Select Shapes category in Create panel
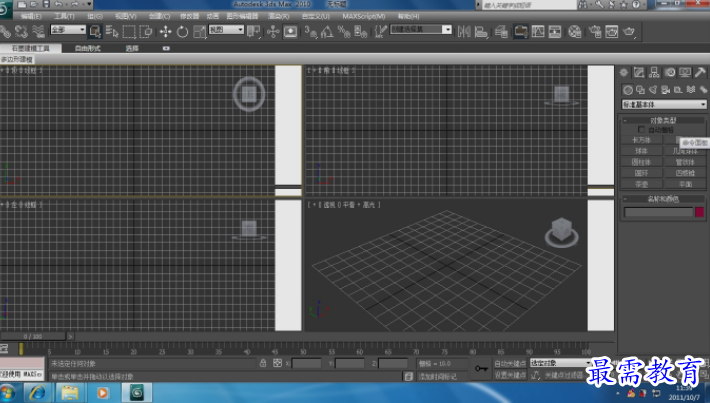 640,90
